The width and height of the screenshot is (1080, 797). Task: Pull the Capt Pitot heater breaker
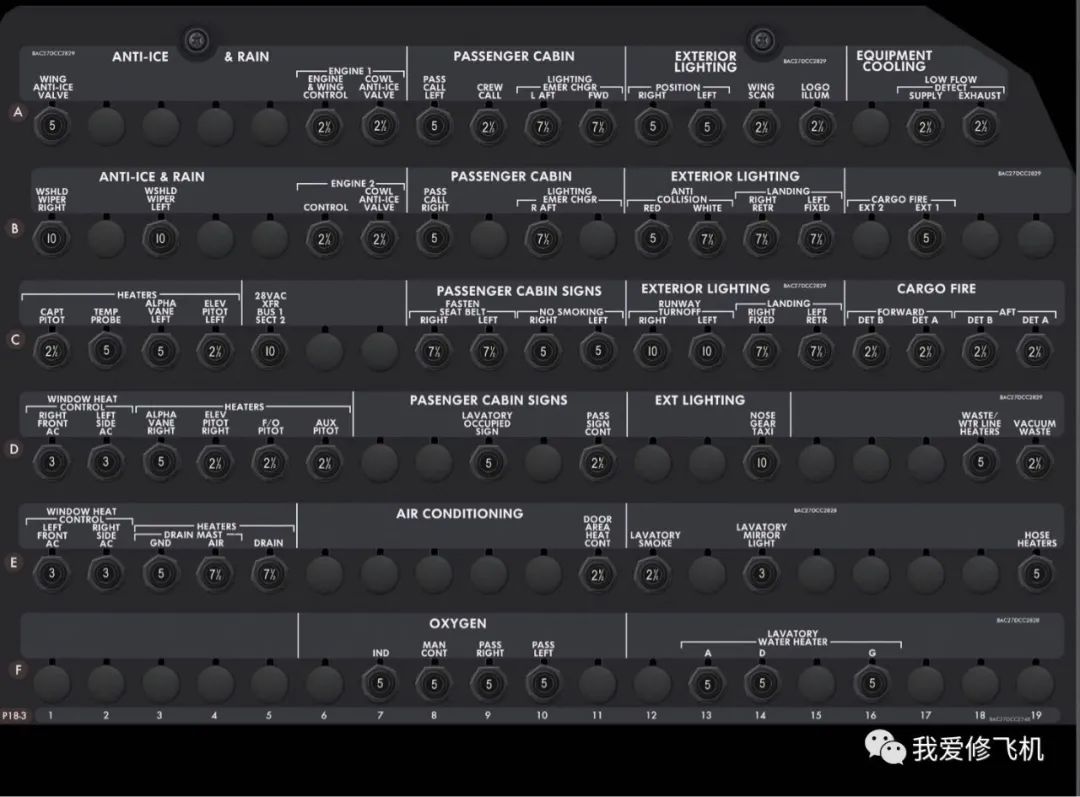pos(52,351)
